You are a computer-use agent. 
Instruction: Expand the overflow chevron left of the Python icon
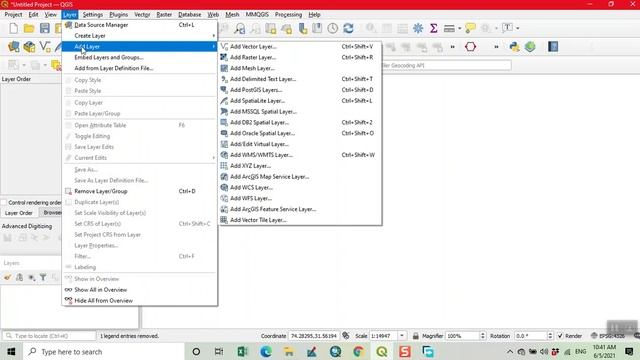pos(496,47)
